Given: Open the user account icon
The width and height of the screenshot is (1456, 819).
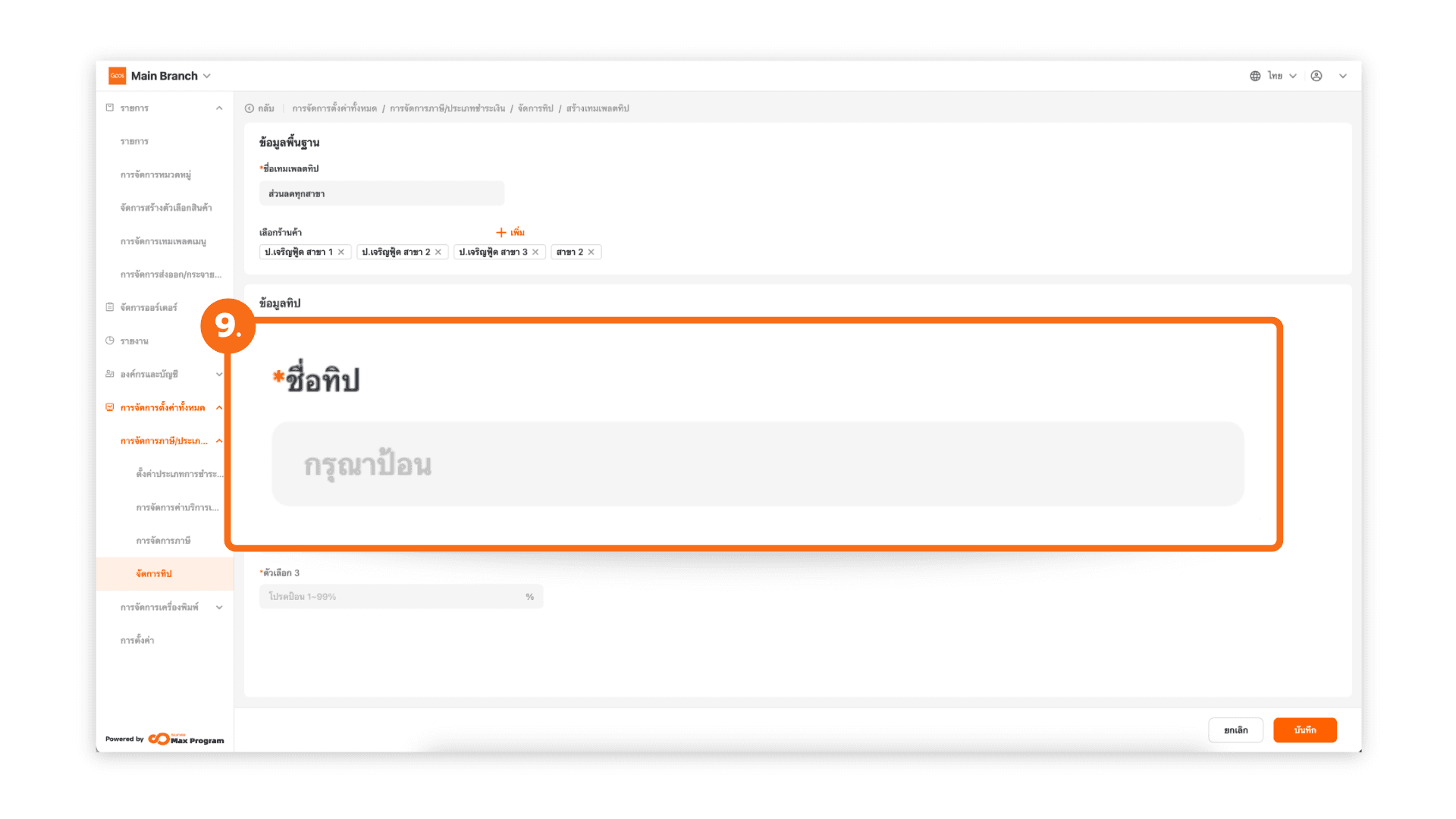Looking at the screenshot, I should pos(1316,76).
